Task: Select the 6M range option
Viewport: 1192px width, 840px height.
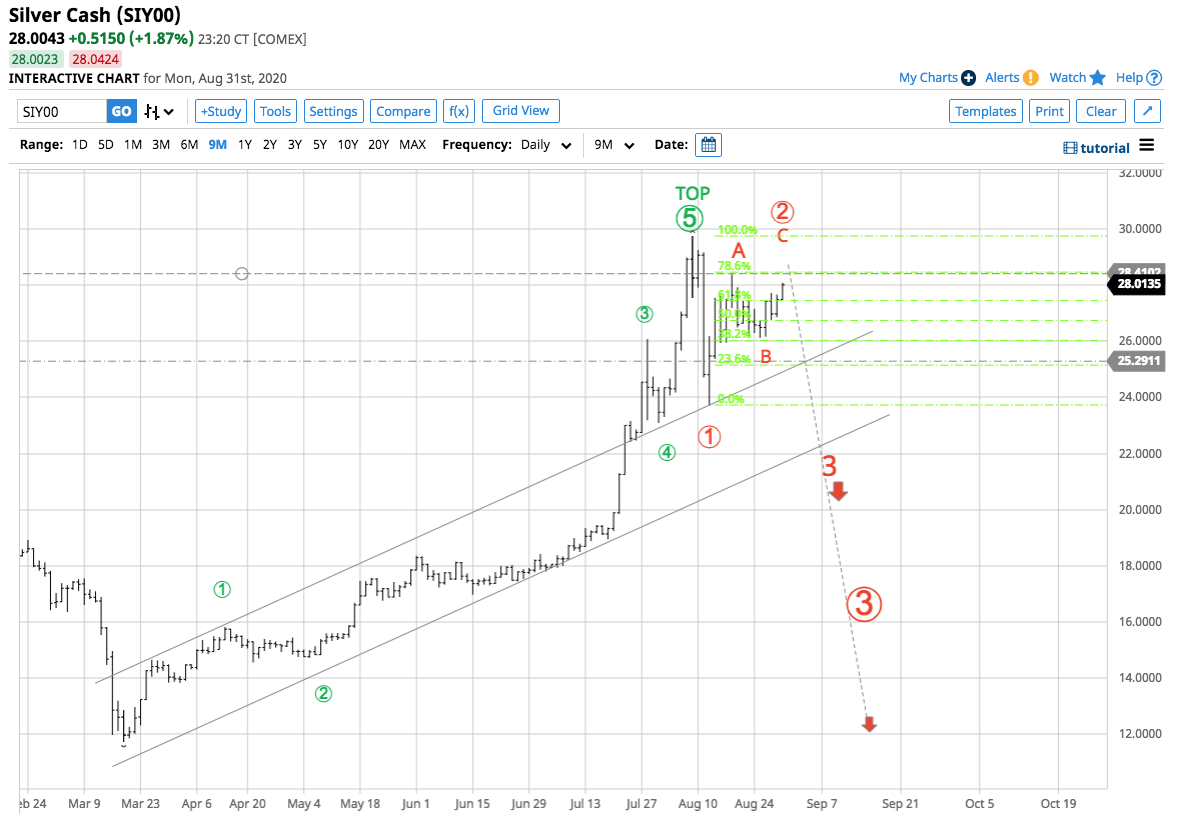Action: click(189, 144)
